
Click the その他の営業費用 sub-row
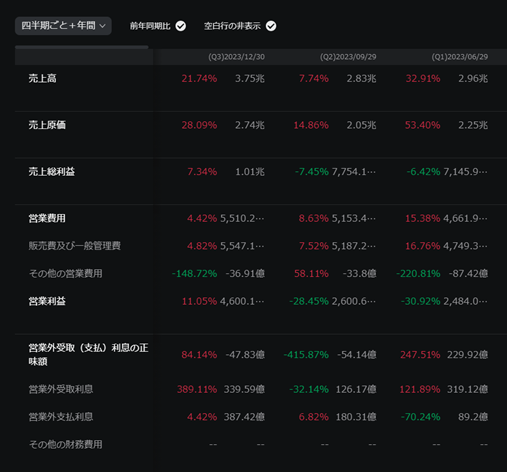65,274
